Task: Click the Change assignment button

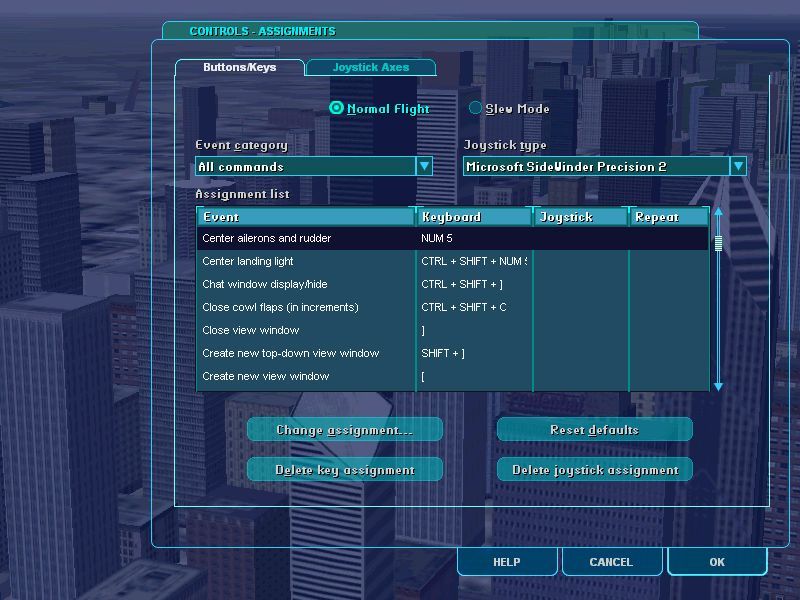Action: coord(345,430)
